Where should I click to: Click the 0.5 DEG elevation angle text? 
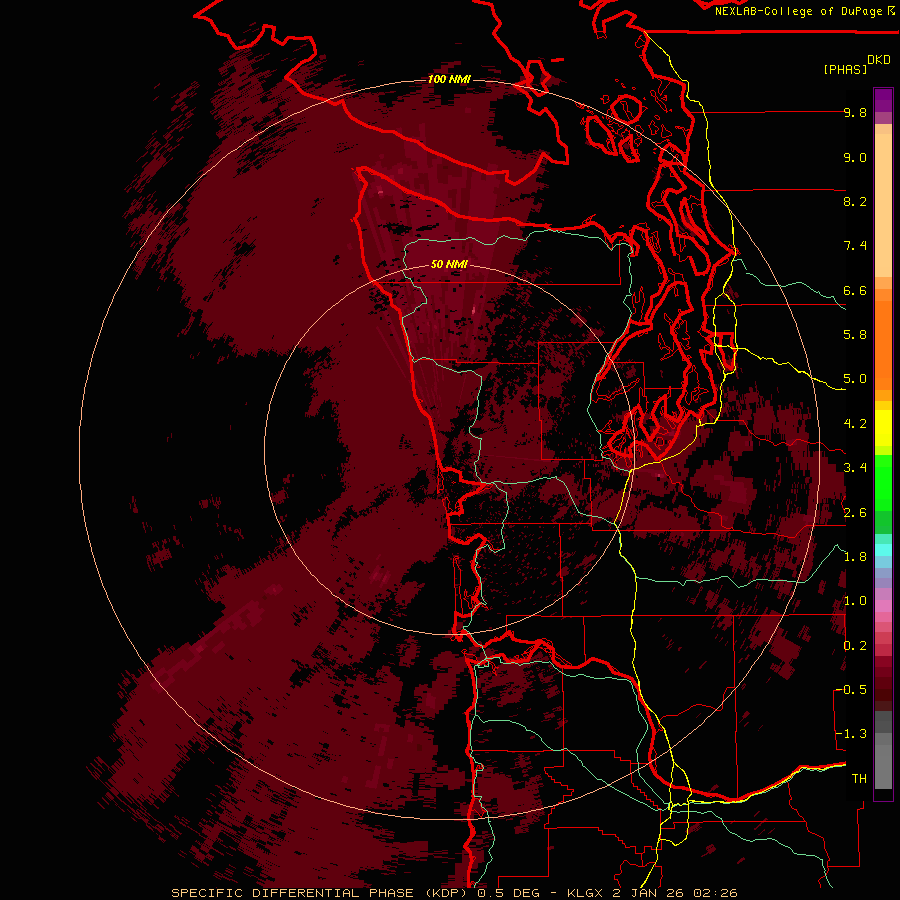point(509,893)
